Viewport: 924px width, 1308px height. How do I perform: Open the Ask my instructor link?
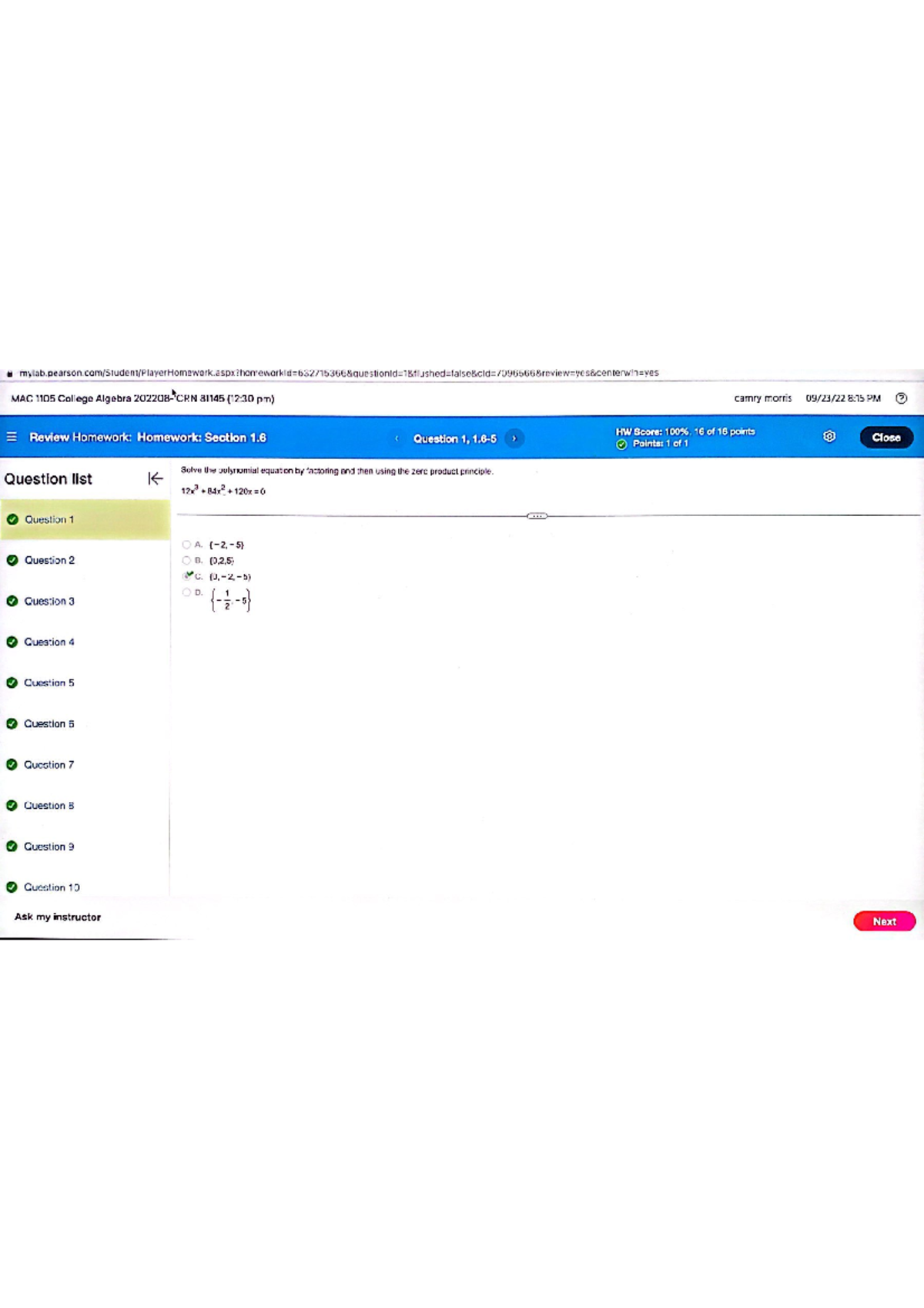point(58,917)
